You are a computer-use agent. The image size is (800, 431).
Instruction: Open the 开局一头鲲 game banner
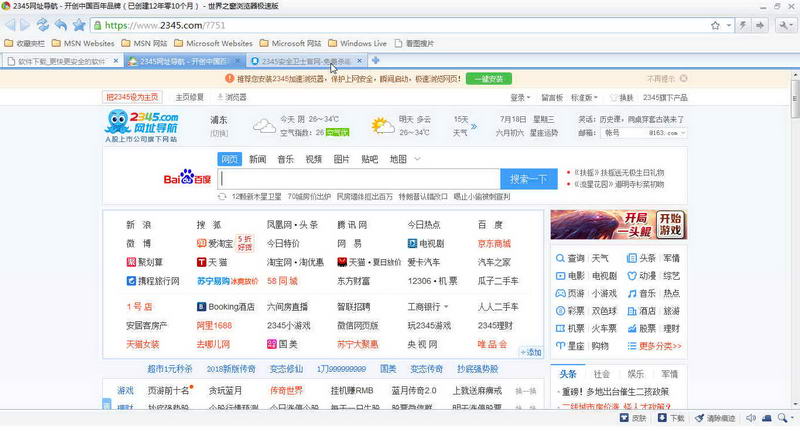(618, 224)
